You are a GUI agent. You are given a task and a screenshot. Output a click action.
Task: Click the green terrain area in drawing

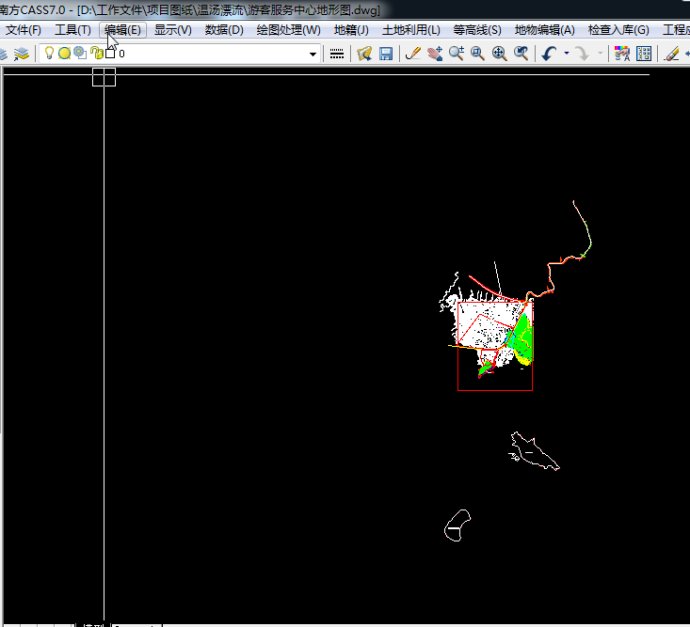tap(521, 337)
